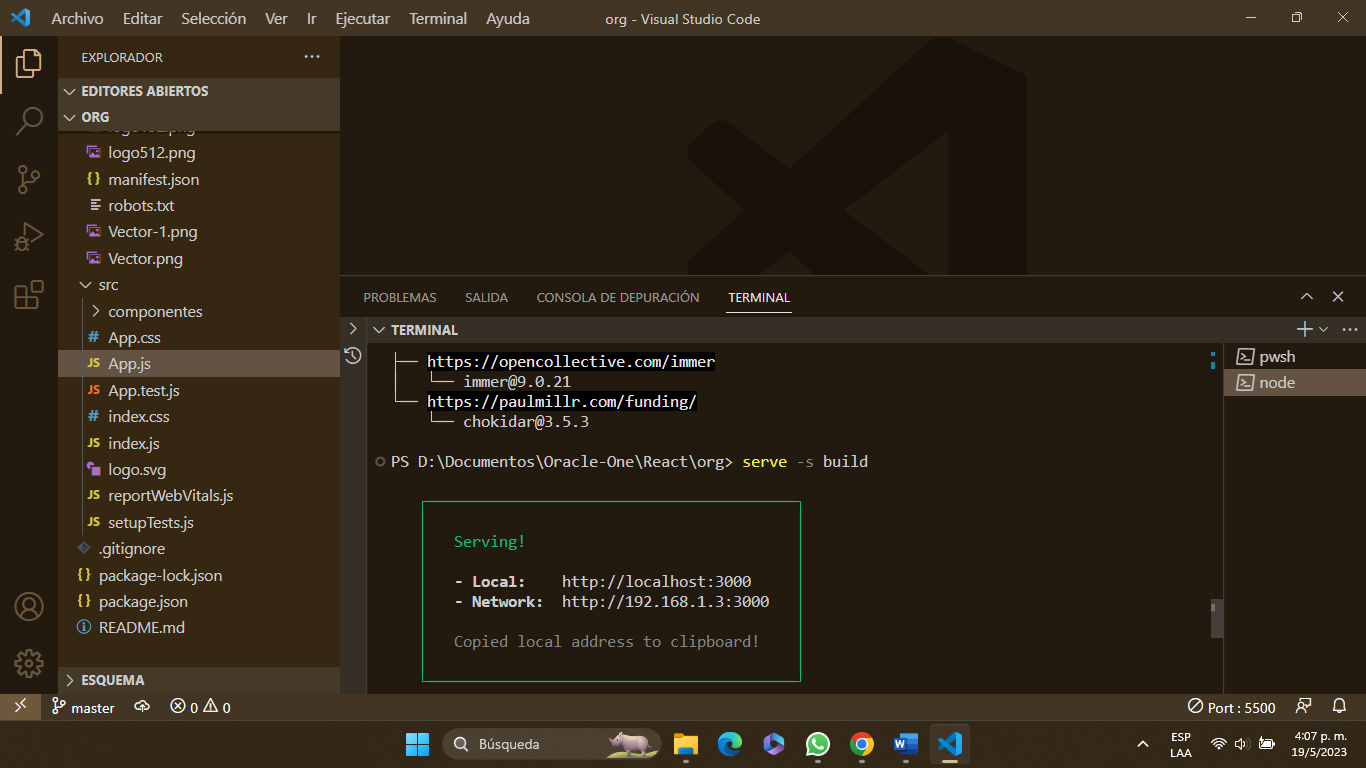Open the Ayuda menu
This screenshot has width=1366, height=768.
point(508,18)
